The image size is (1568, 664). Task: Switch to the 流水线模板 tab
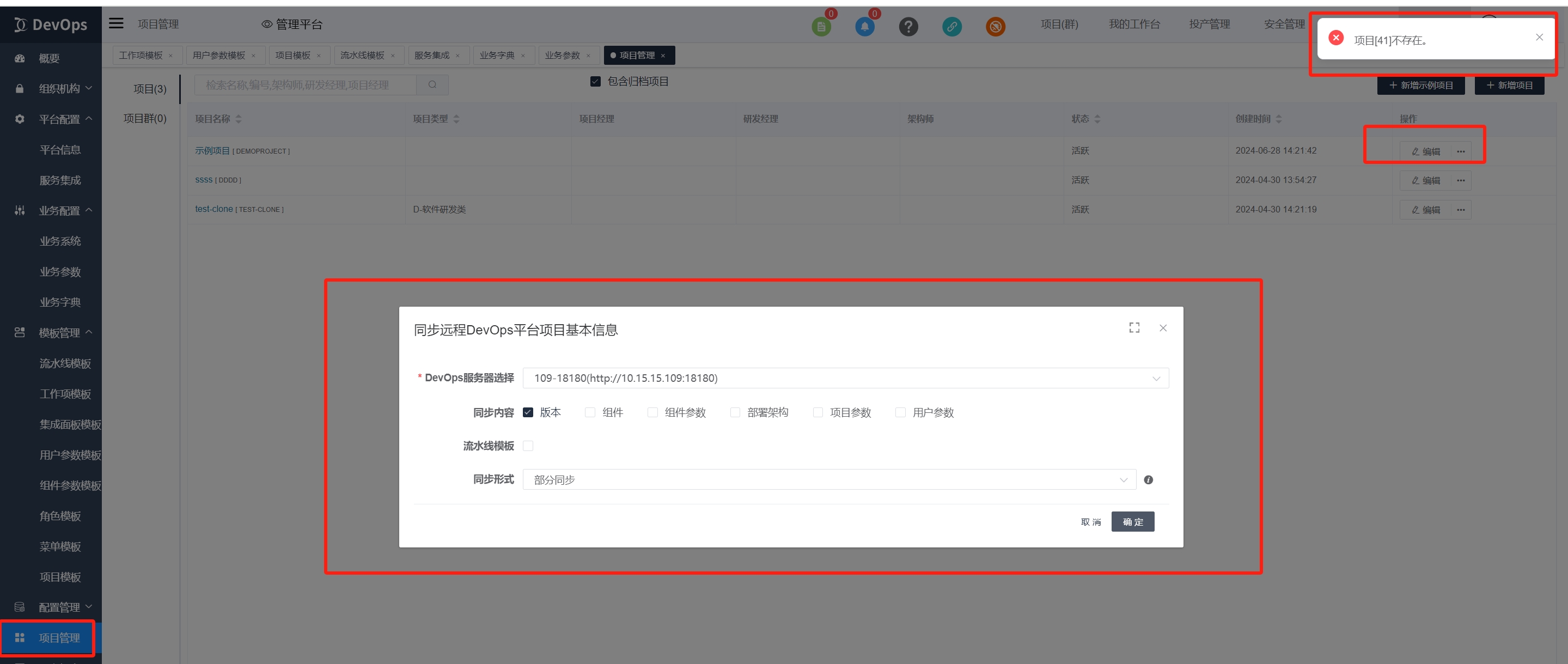click(x=362, y=56)
